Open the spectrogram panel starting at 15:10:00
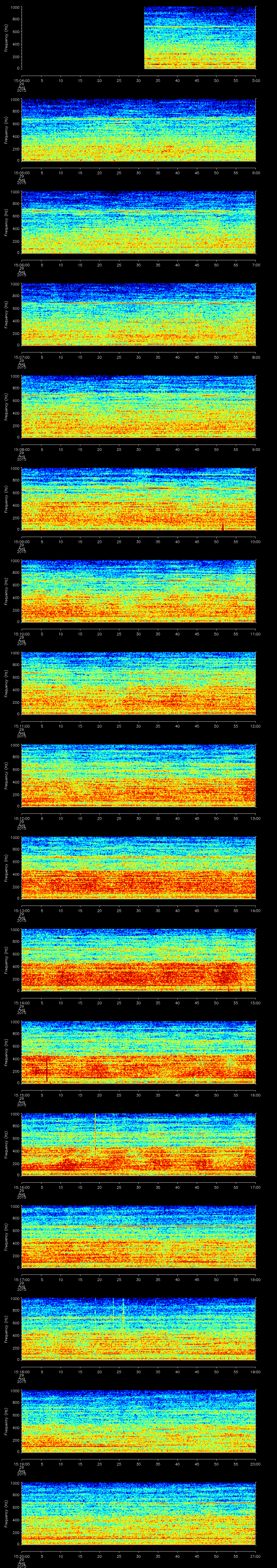Screen dimensions: 277x1568 (139, 591)
